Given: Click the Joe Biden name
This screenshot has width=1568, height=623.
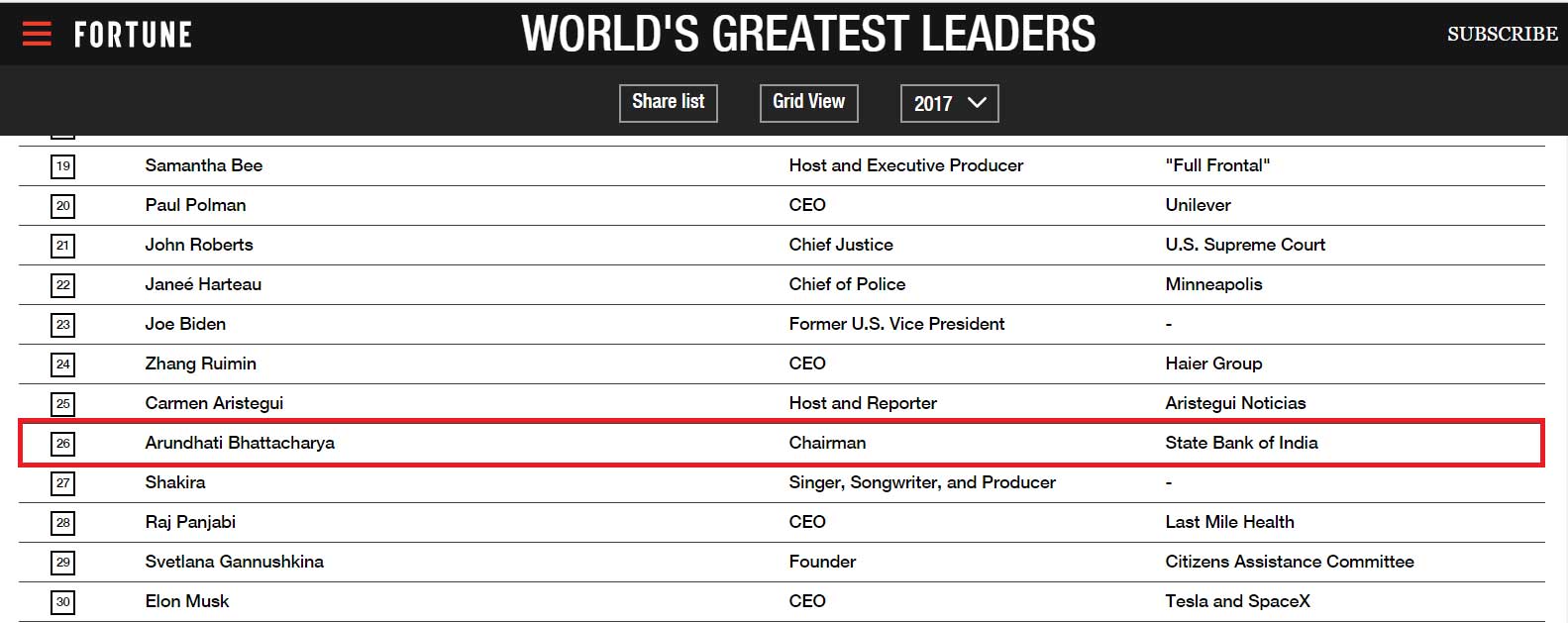Looking at the screenshot, I should point(185,324).
